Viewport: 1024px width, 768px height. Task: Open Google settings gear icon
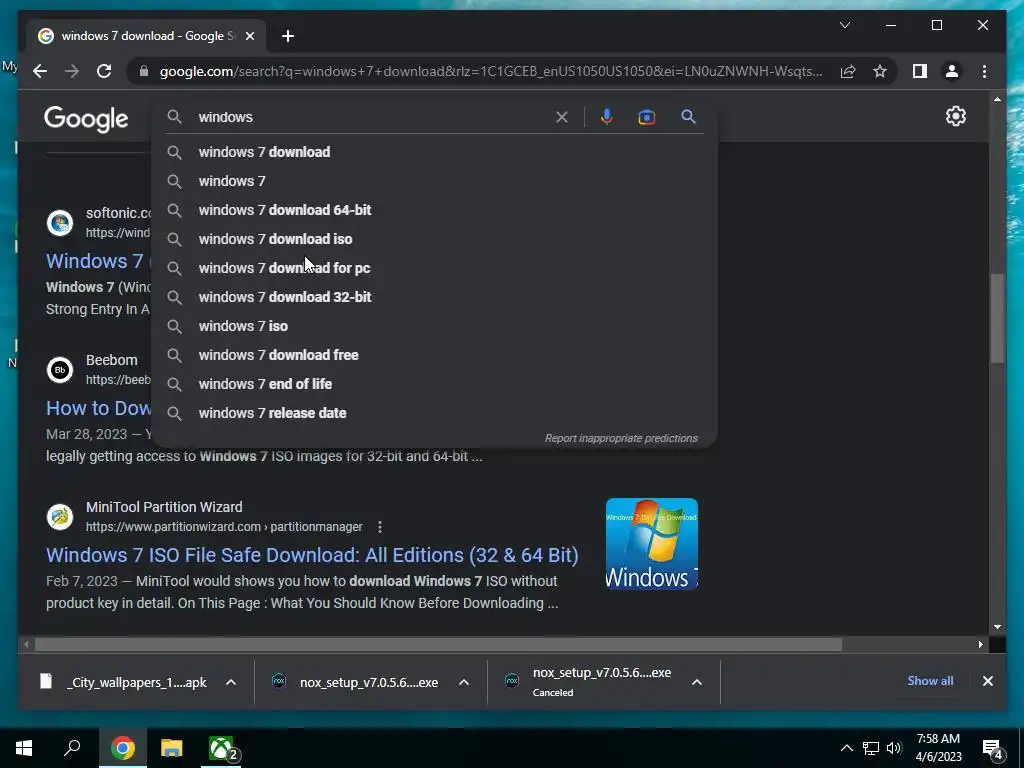click(x=955, y=116)
